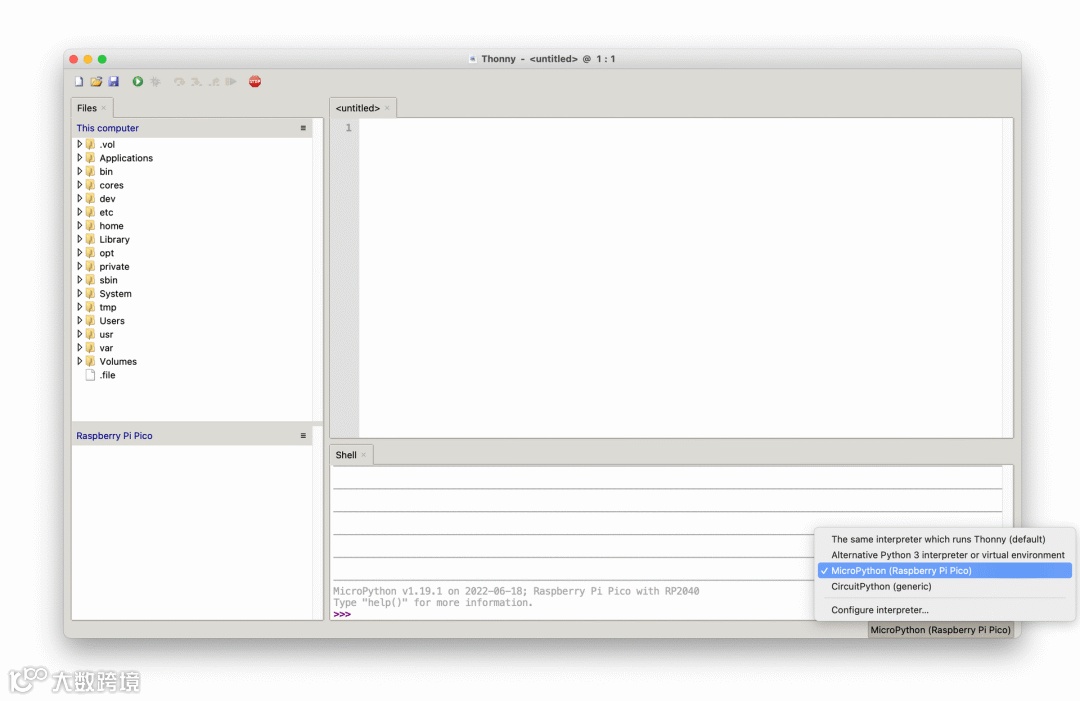This screenshot has width=1080, height=701.
Task: Expand the dev folder
Action: [79, 198]
